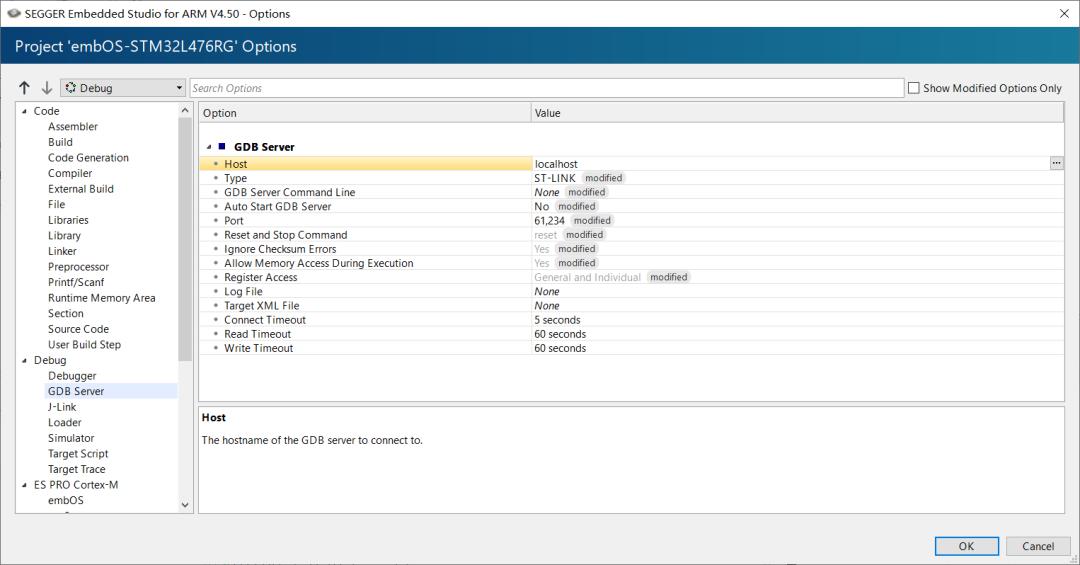This screenshot has width=1080, height=565.
Task: Select Linker category
Action: tap(62, 251)
